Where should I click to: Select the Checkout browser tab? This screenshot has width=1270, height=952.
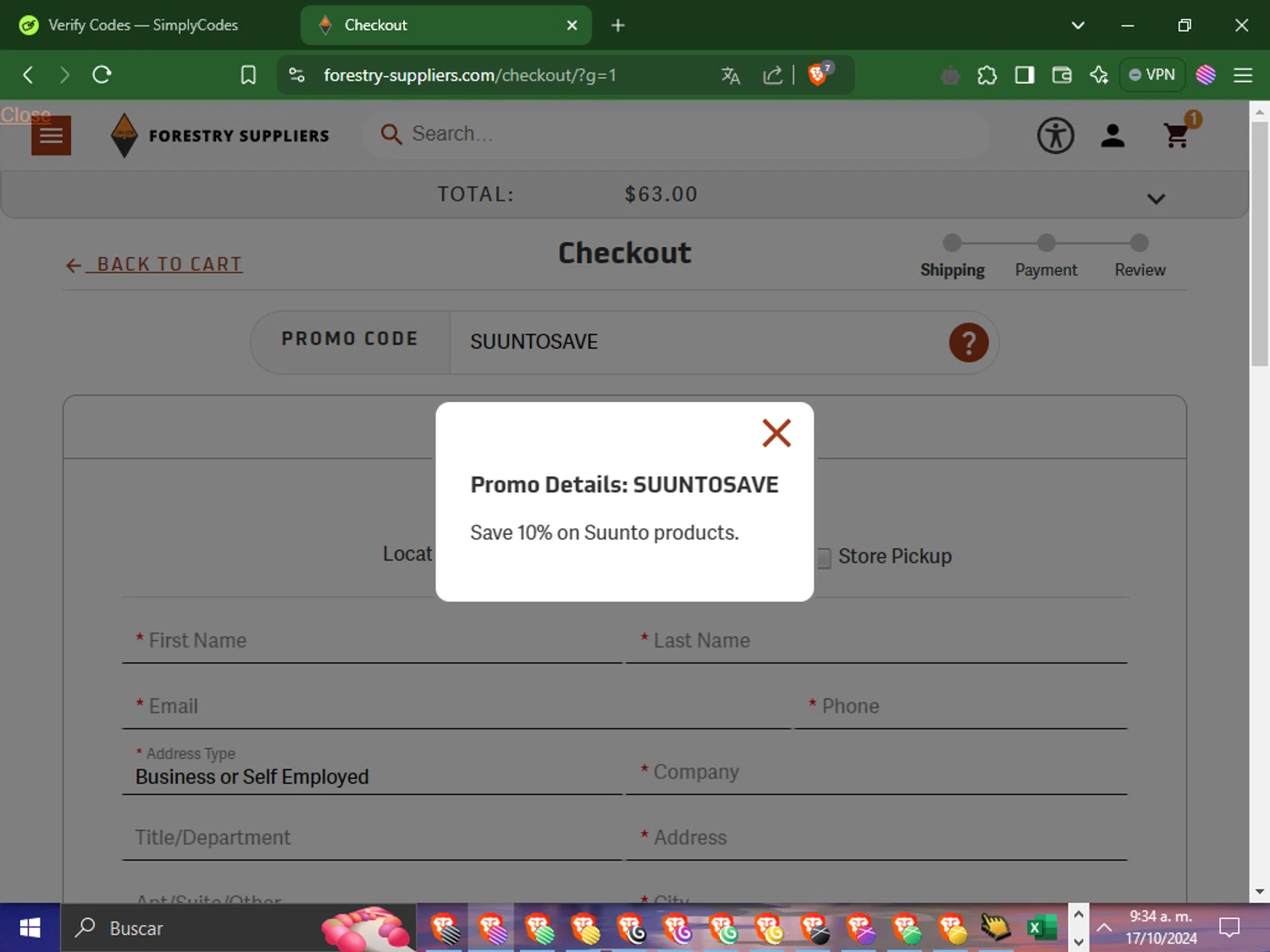click(x=446, y=25)
